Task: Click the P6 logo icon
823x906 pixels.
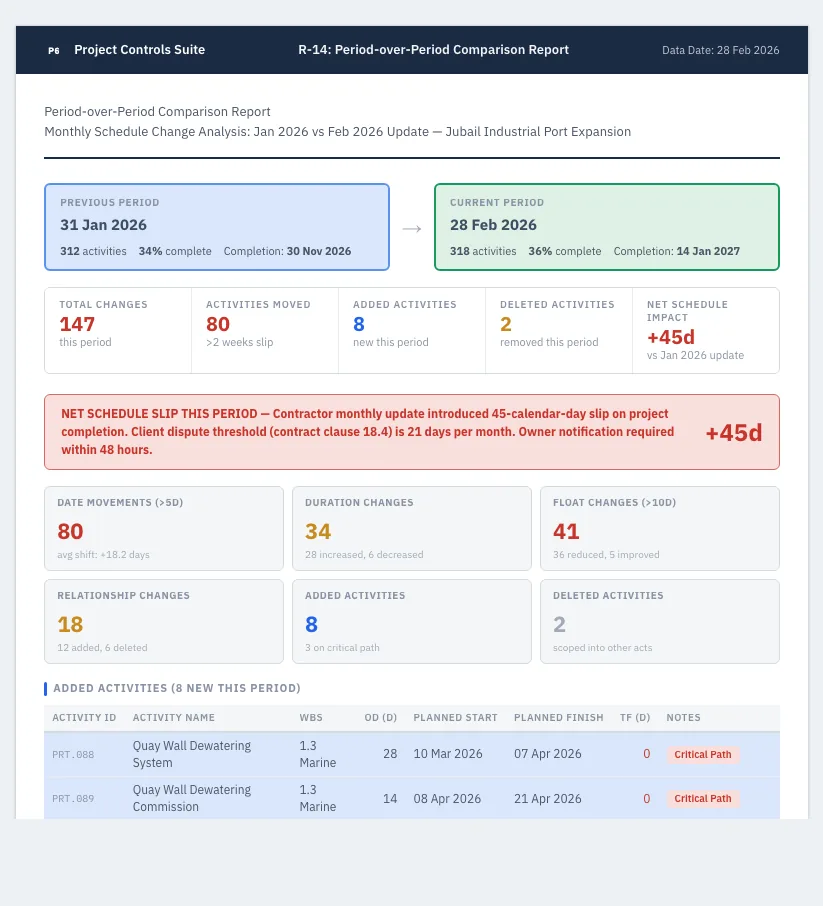Action: pos(54,50)
